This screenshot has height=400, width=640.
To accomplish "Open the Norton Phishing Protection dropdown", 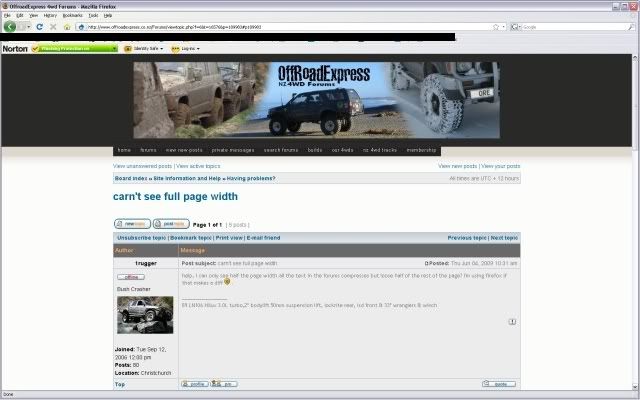I will coord(114,49).
